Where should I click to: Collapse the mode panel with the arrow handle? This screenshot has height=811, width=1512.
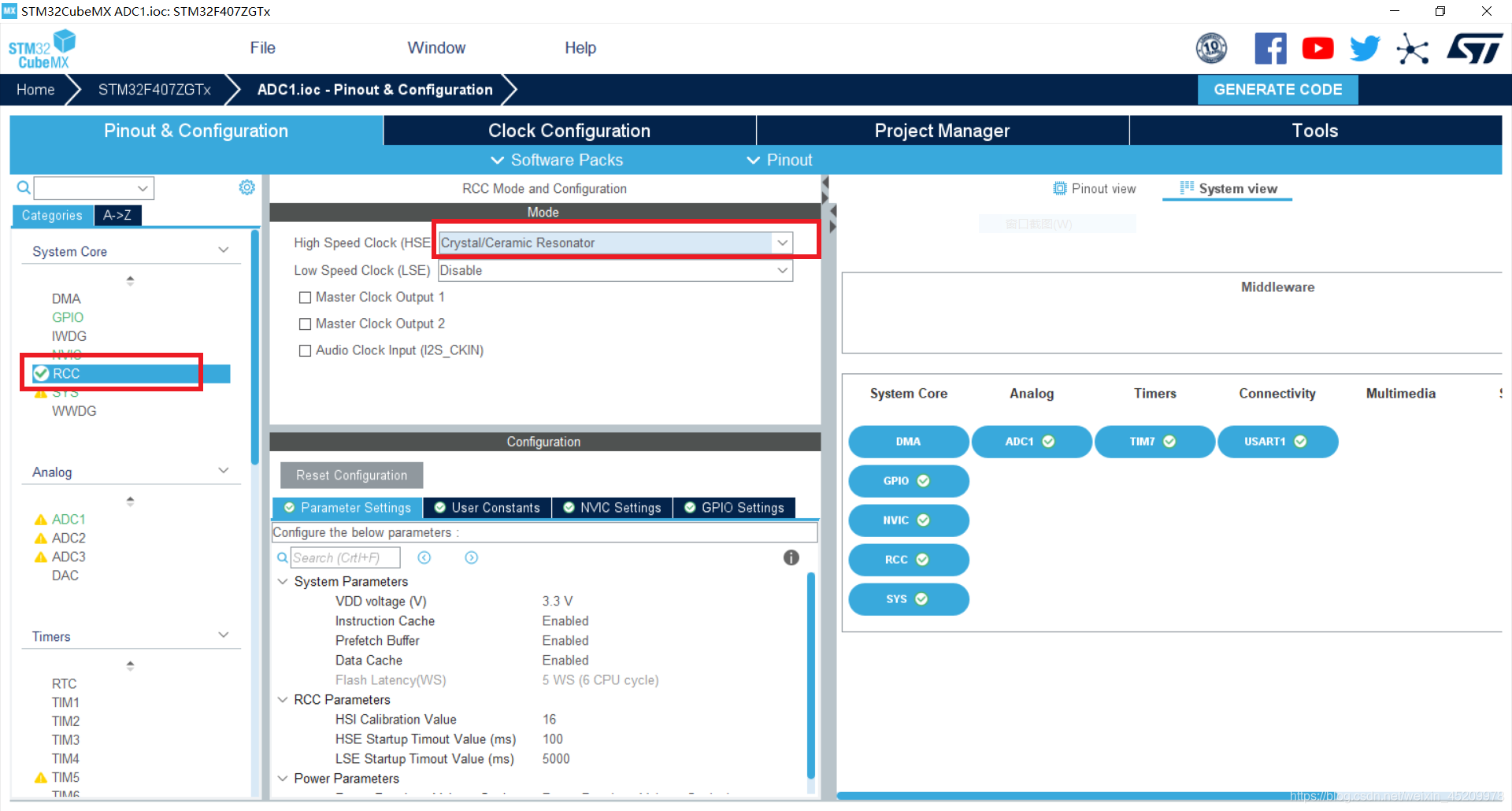(x=825, y=183)
